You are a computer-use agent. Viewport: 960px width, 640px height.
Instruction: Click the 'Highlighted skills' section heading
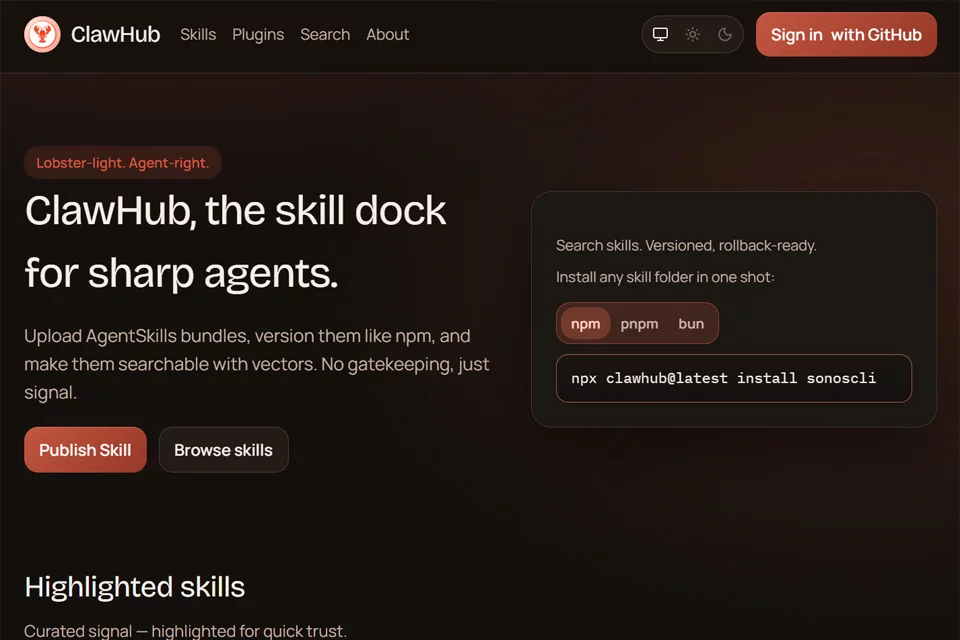pyautogui.click(x=134, y=587)
